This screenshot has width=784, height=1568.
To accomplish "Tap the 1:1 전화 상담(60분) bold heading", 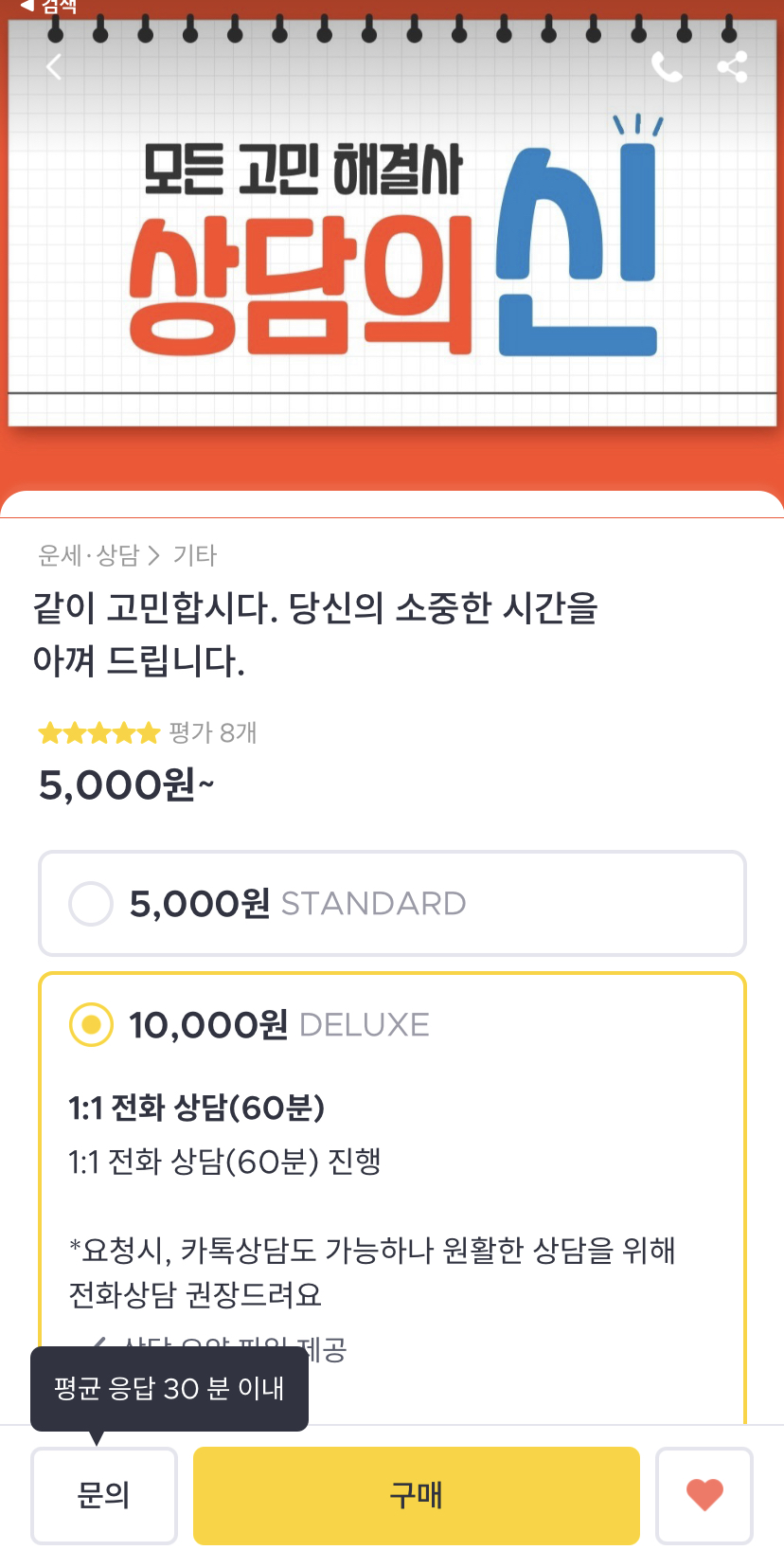I will pyautogui.click(x=197, y=1107).
